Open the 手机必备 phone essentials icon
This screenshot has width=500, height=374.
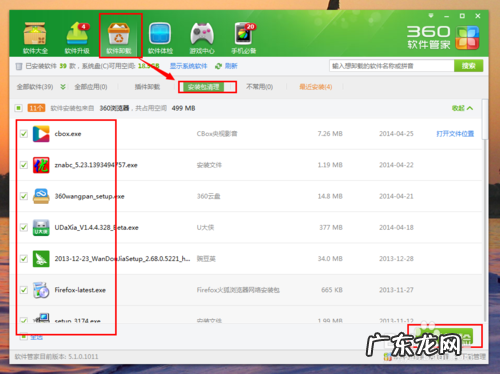click(244, 37)
